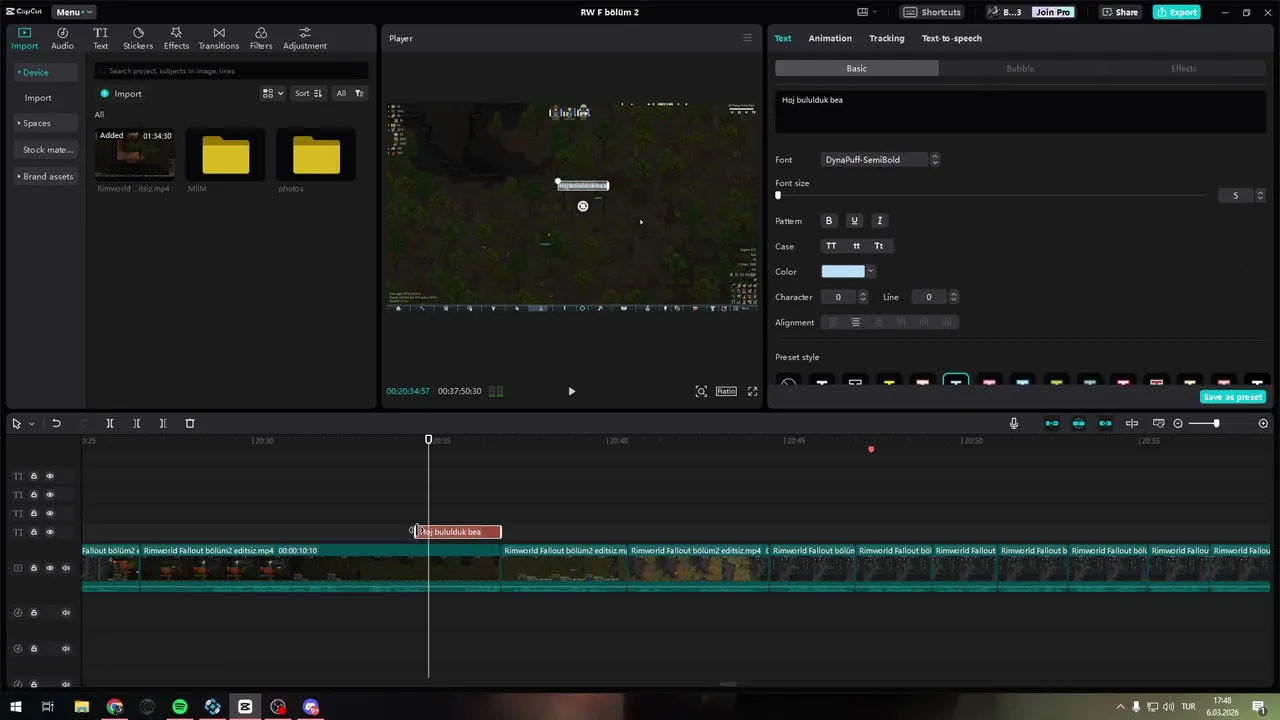Open the Audio panel in the top toolbar
Viewport: 1280px width, 720px height.
point(62,39)
